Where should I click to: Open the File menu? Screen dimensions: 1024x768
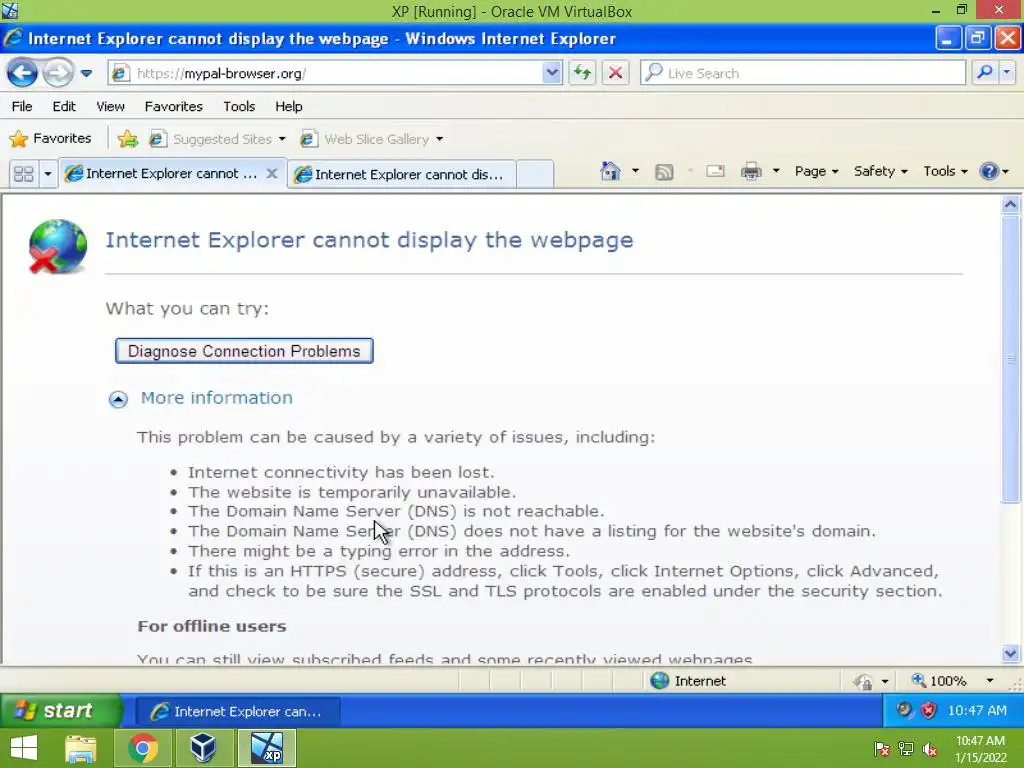coord(22,106)
